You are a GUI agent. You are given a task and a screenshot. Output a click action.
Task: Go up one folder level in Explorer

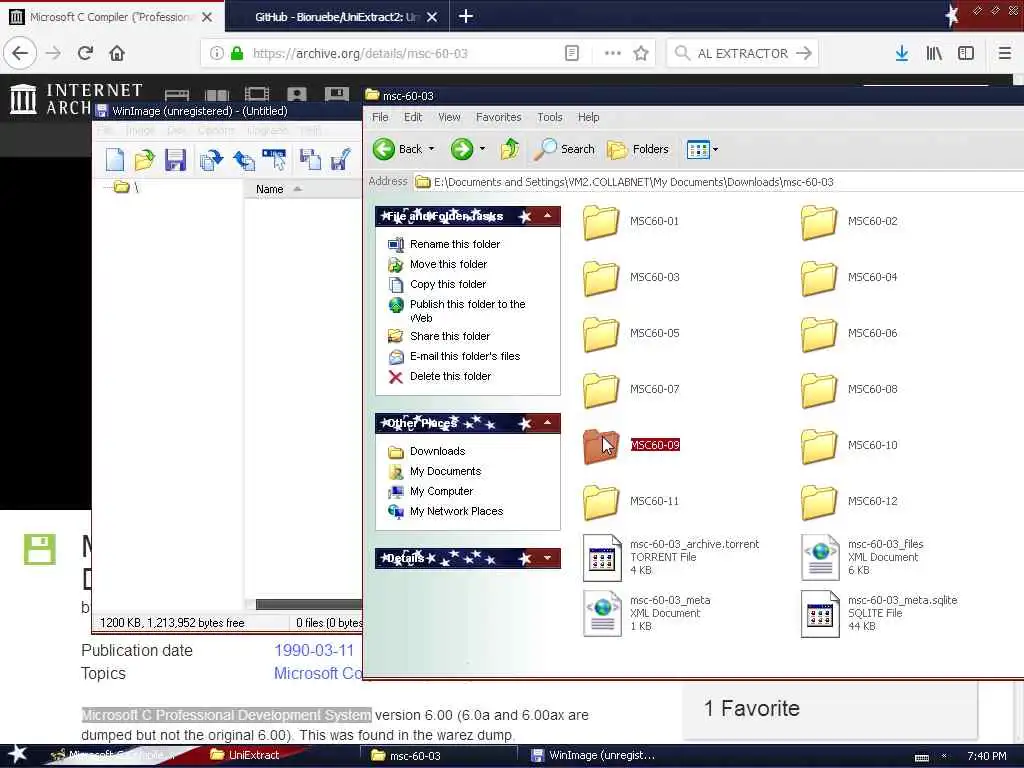(509, 150)
